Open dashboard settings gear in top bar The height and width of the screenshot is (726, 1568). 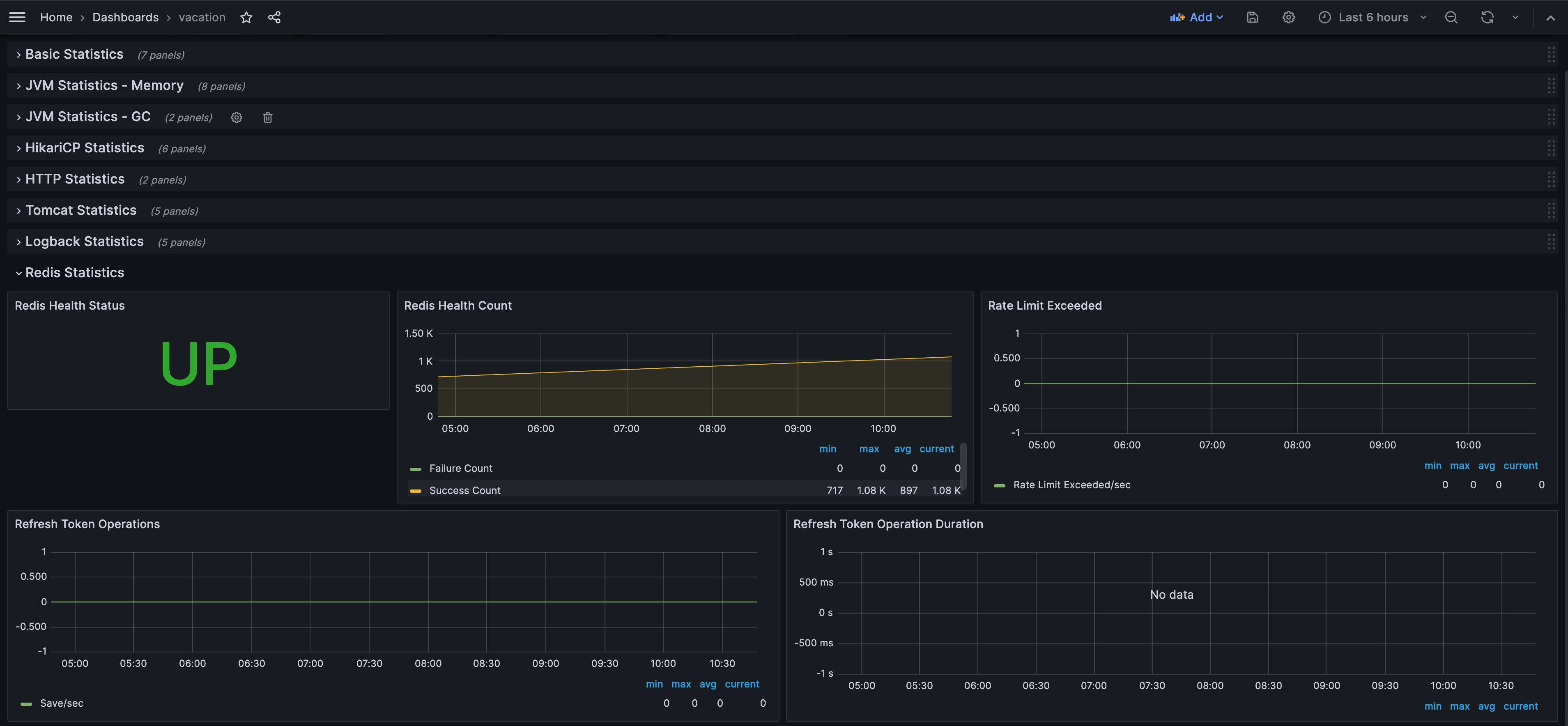1288,17
